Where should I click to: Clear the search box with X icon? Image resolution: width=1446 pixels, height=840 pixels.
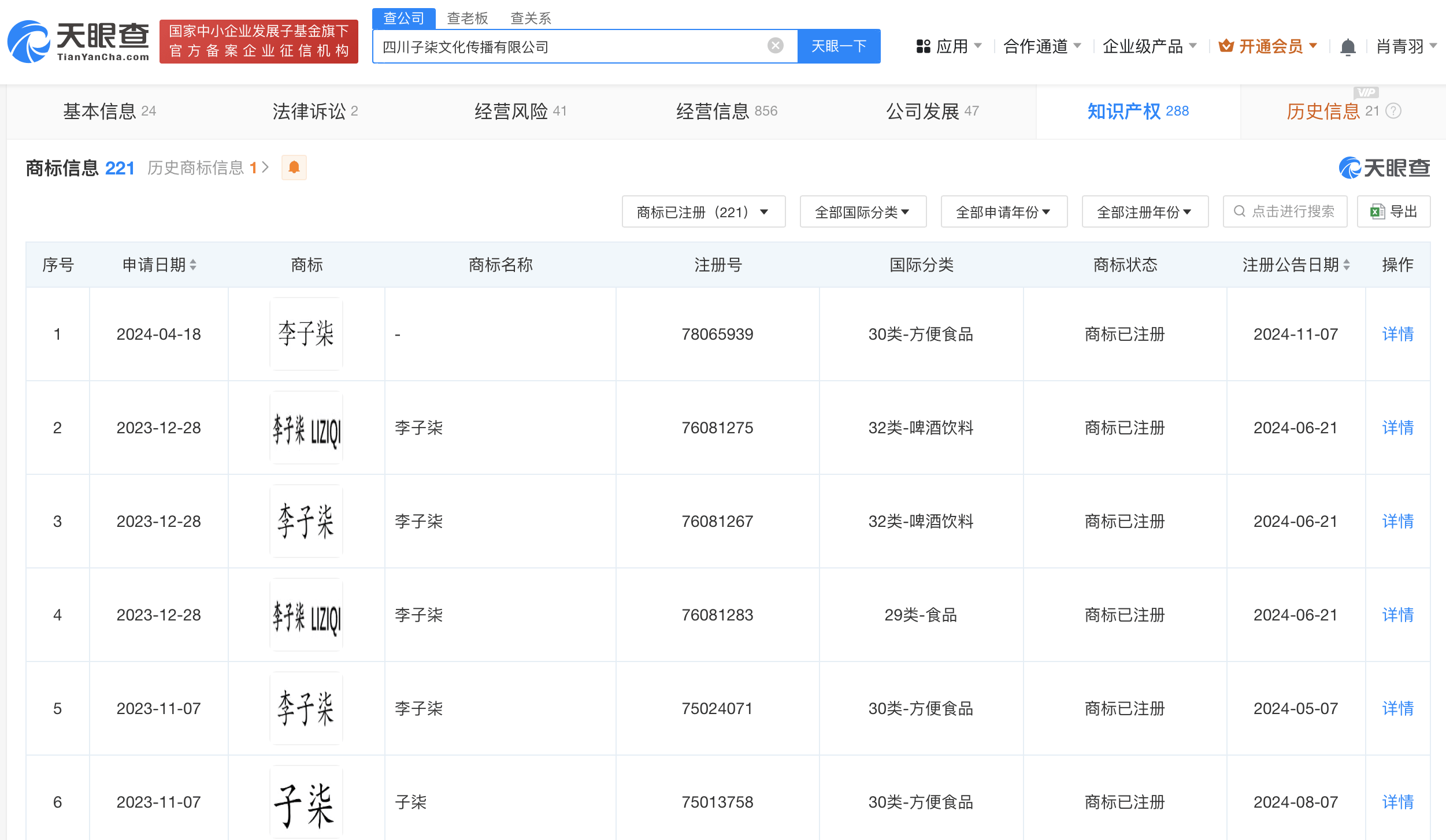pyautogui.click(x=775, y=46)
